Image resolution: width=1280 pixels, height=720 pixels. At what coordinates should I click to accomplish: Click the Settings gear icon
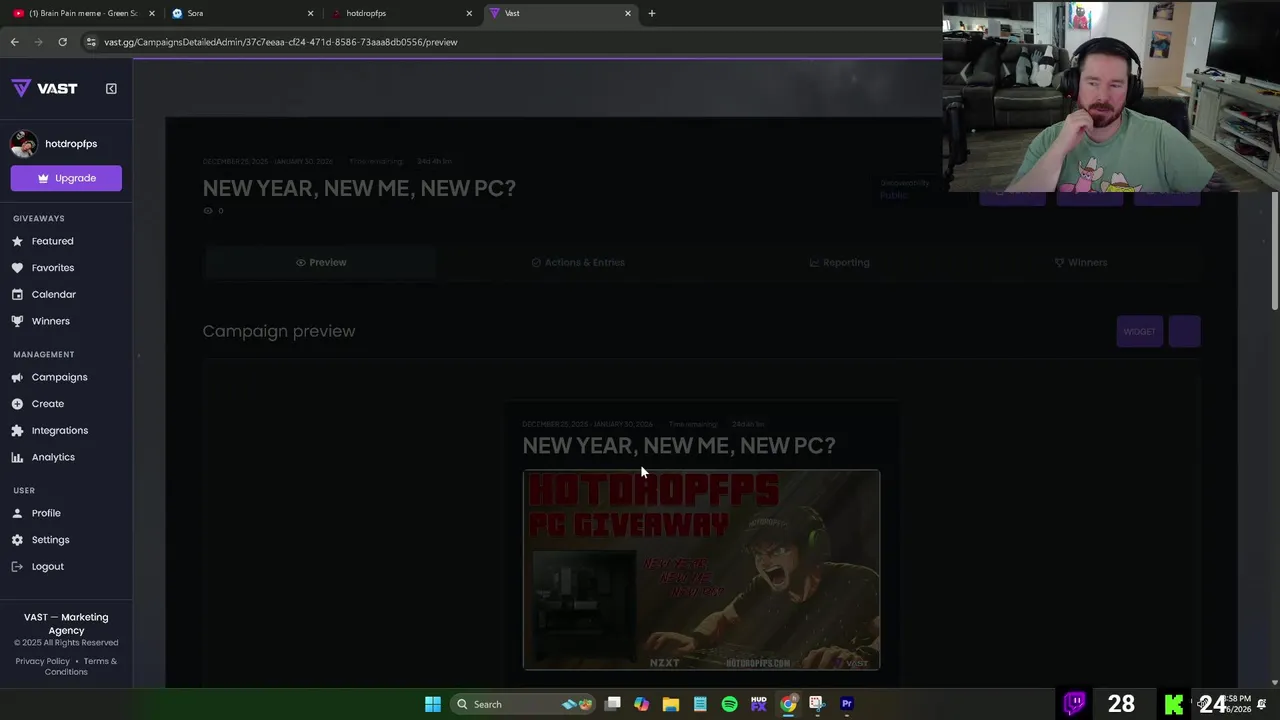point(17,540)
